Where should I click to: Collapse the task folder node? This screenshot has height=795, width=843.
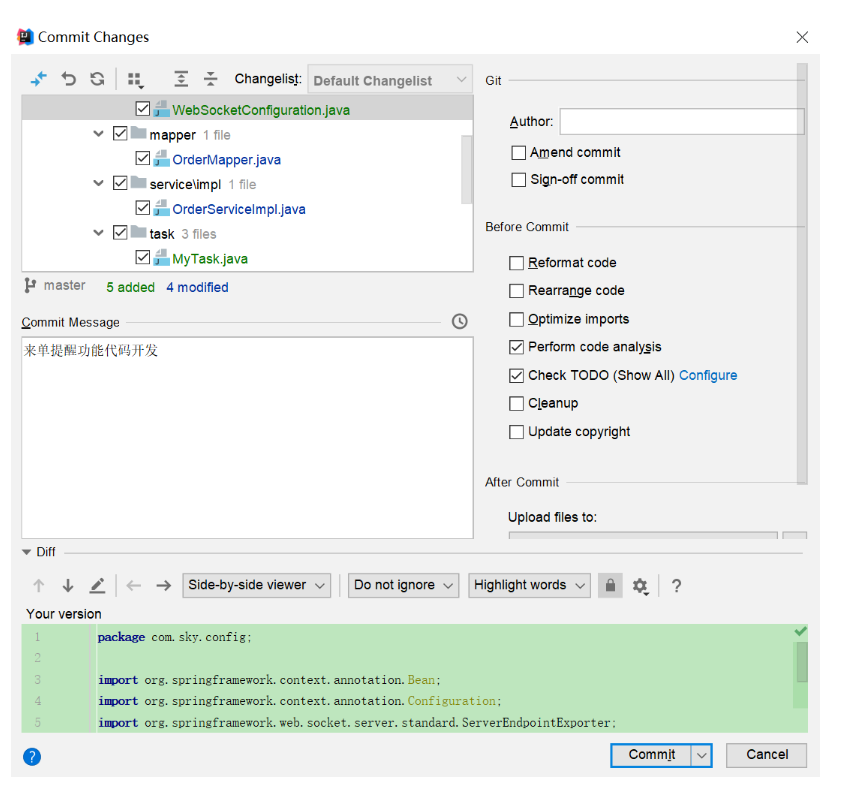pyautogui.click(x=98, y=232)
